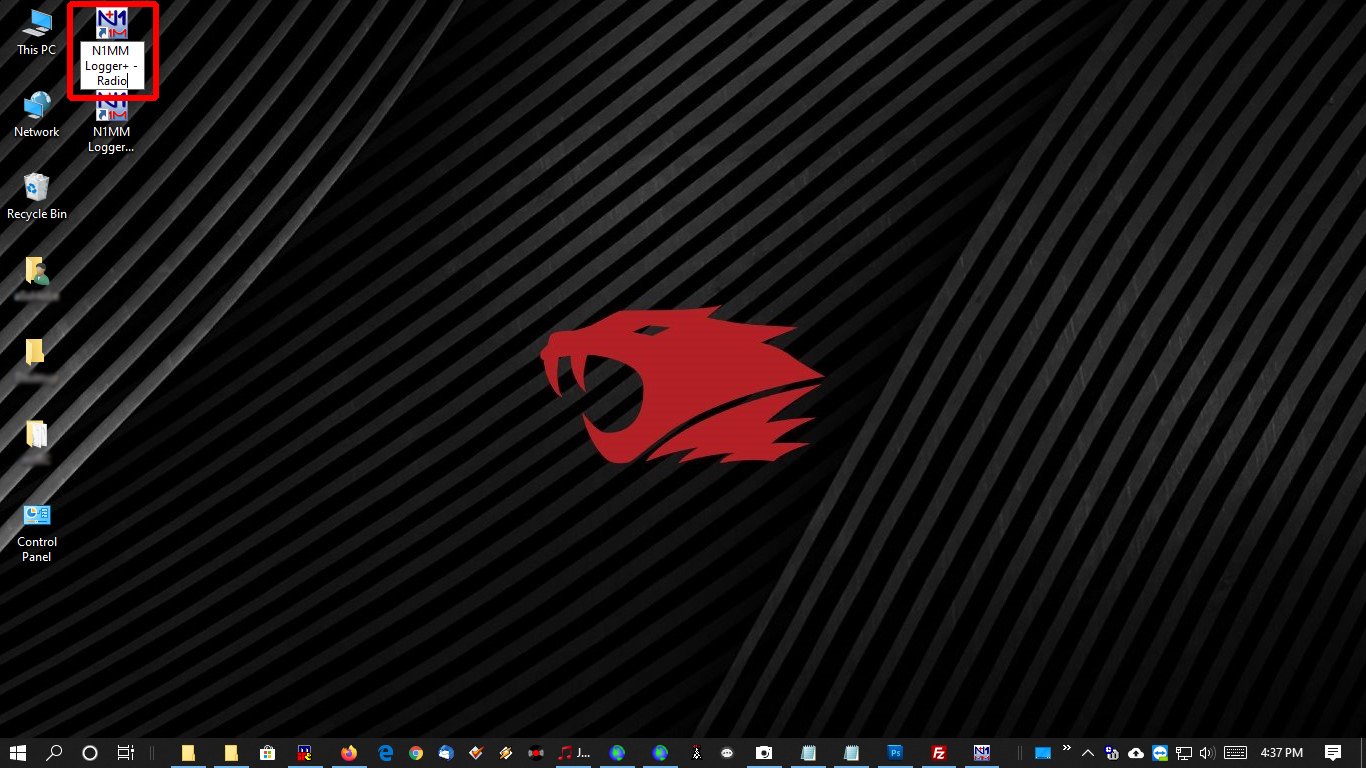Launch Google Chrome from the taskbar

(x=416, y=753)
